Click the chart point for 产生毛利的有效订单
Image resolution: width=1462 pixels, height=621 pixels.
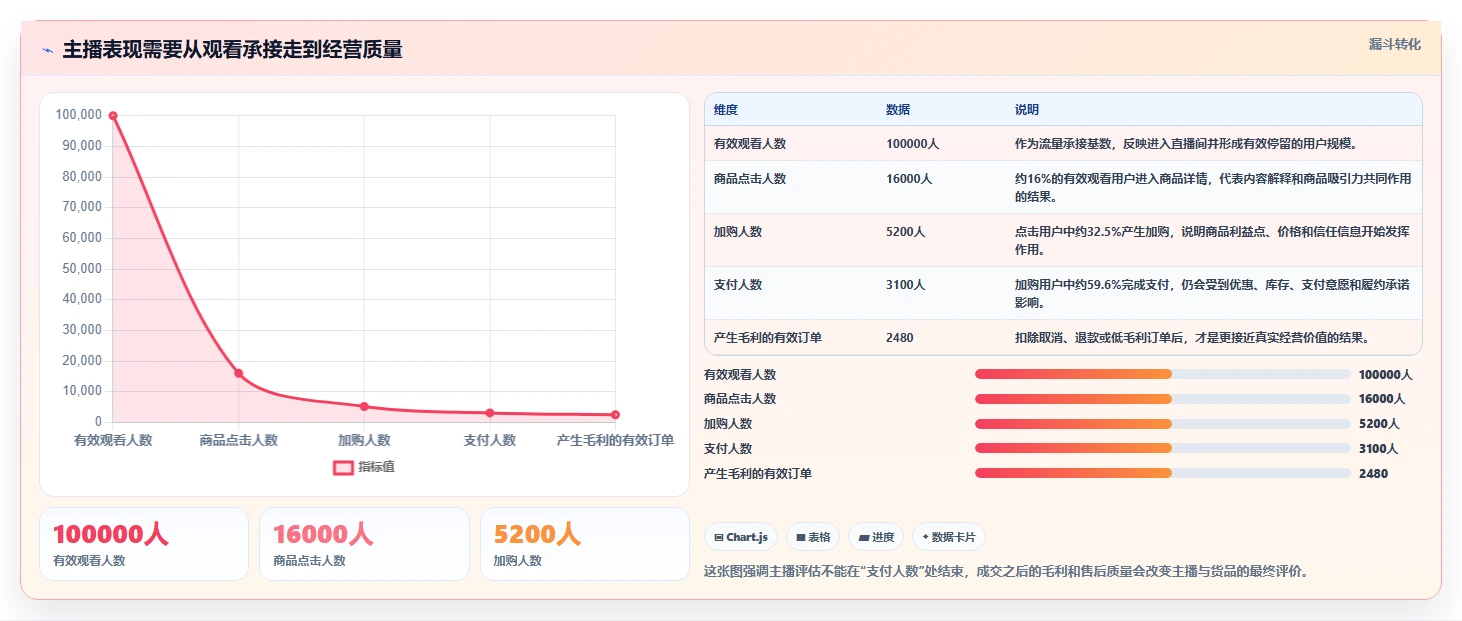615,415
